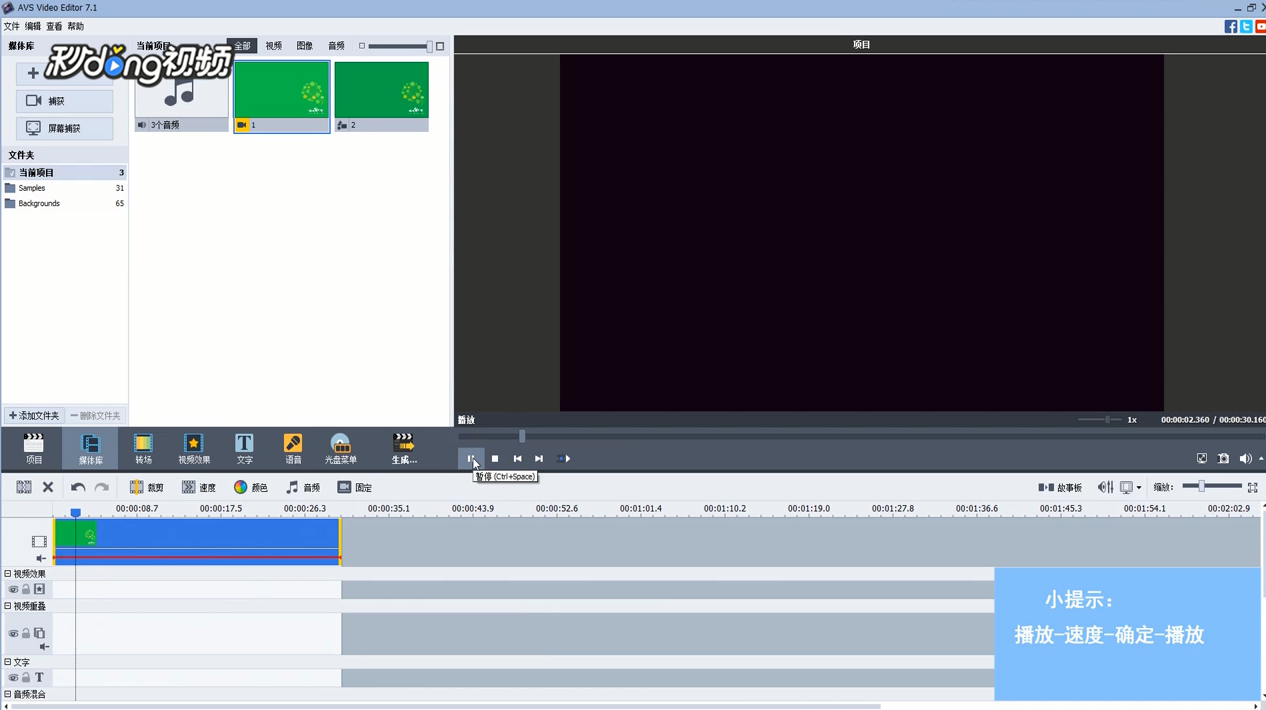Image resolution: width=1266 pixels, height=710 pixels.
Task: Open the 文件 menu
Action: 12,27
